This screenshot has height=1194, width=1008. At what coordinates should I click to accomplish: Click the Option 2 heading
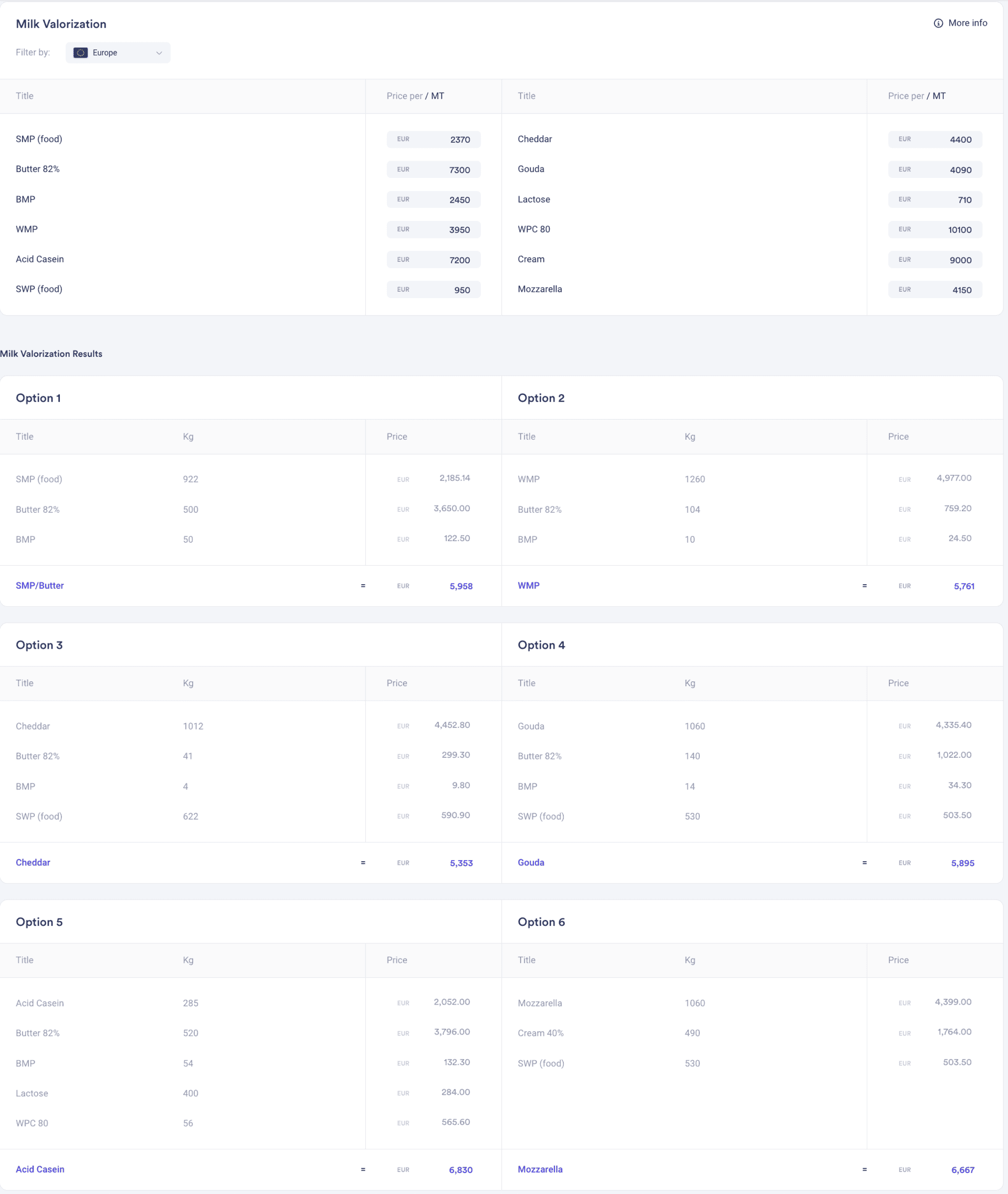pyautogui.click(x=541, y=398)
